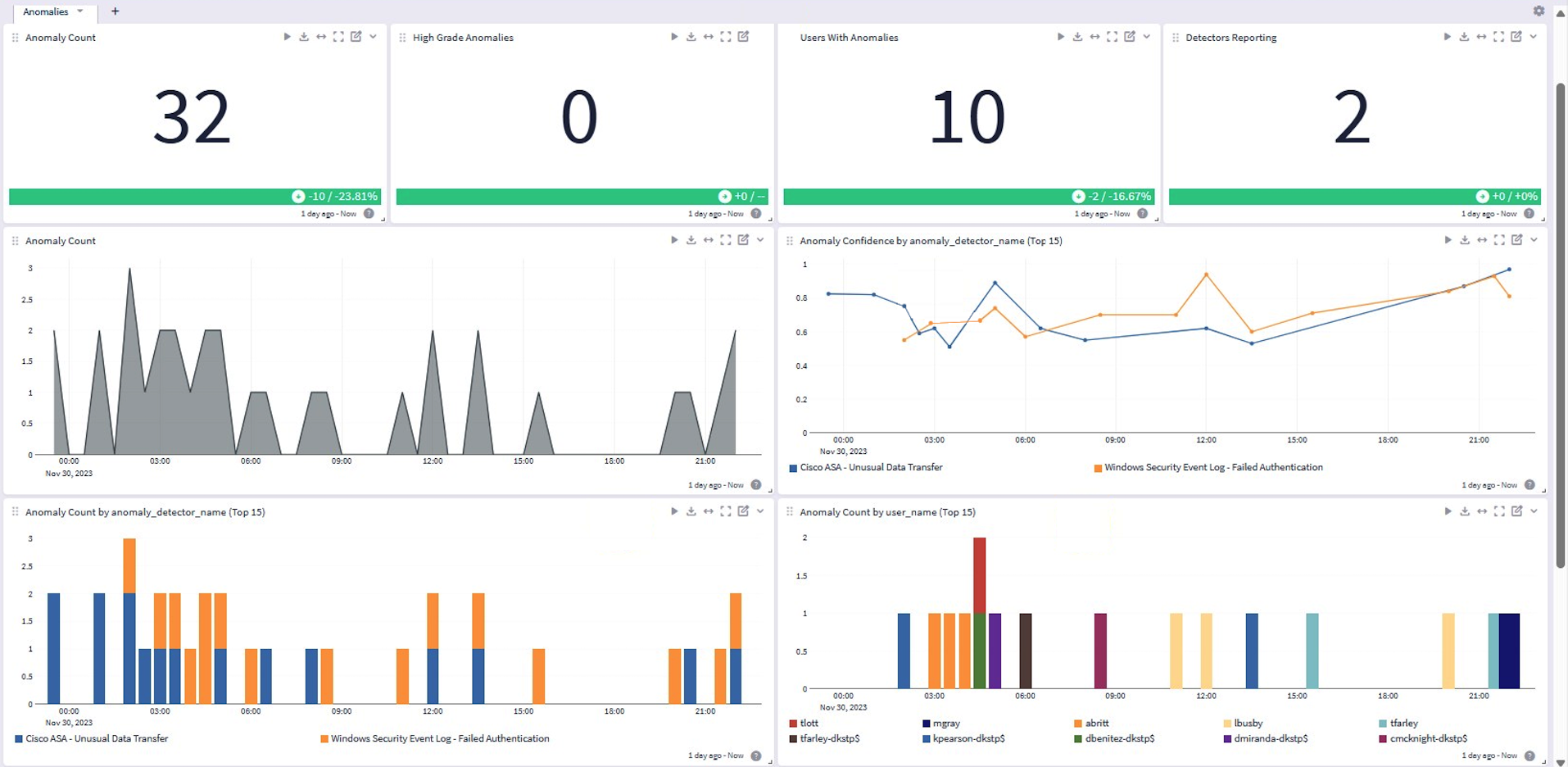Expand options menu on Users With Anomalies panel
This screenshot has height=767, width=1568.
pyautogui.click(x=1147, y=37)
